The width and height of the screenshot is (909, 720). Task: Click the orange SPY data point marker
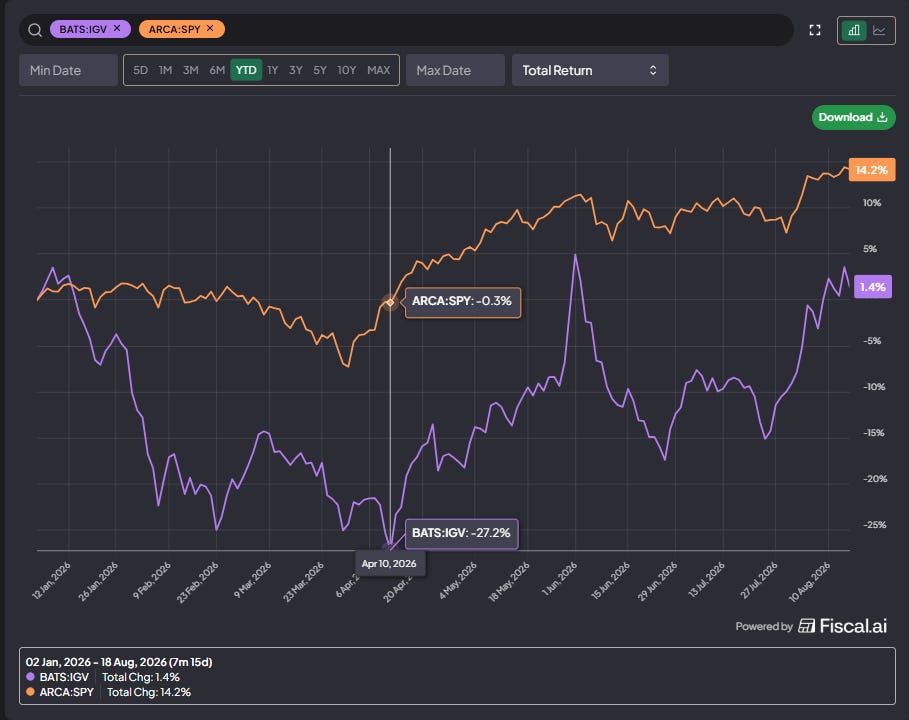point(390,302)
